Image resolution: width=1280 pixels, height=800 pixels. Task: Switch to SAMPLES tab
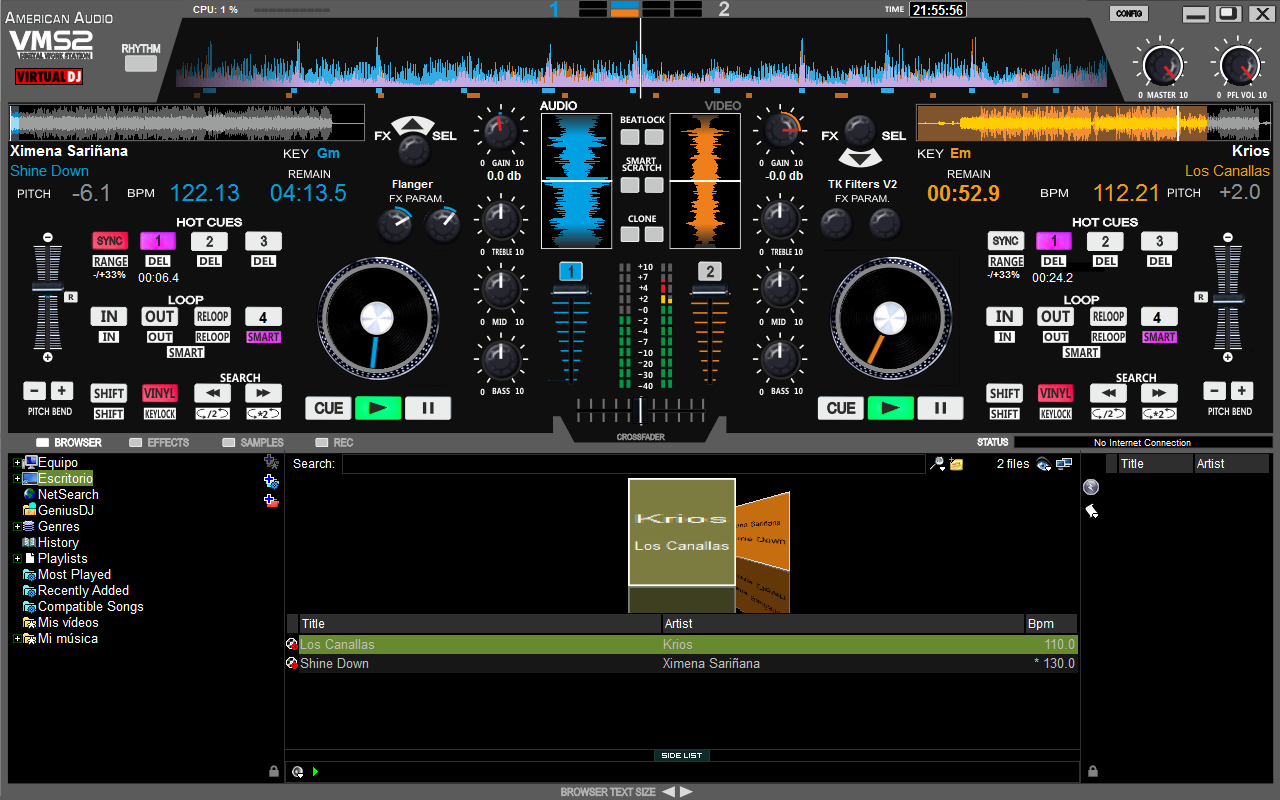coord(253,442)
